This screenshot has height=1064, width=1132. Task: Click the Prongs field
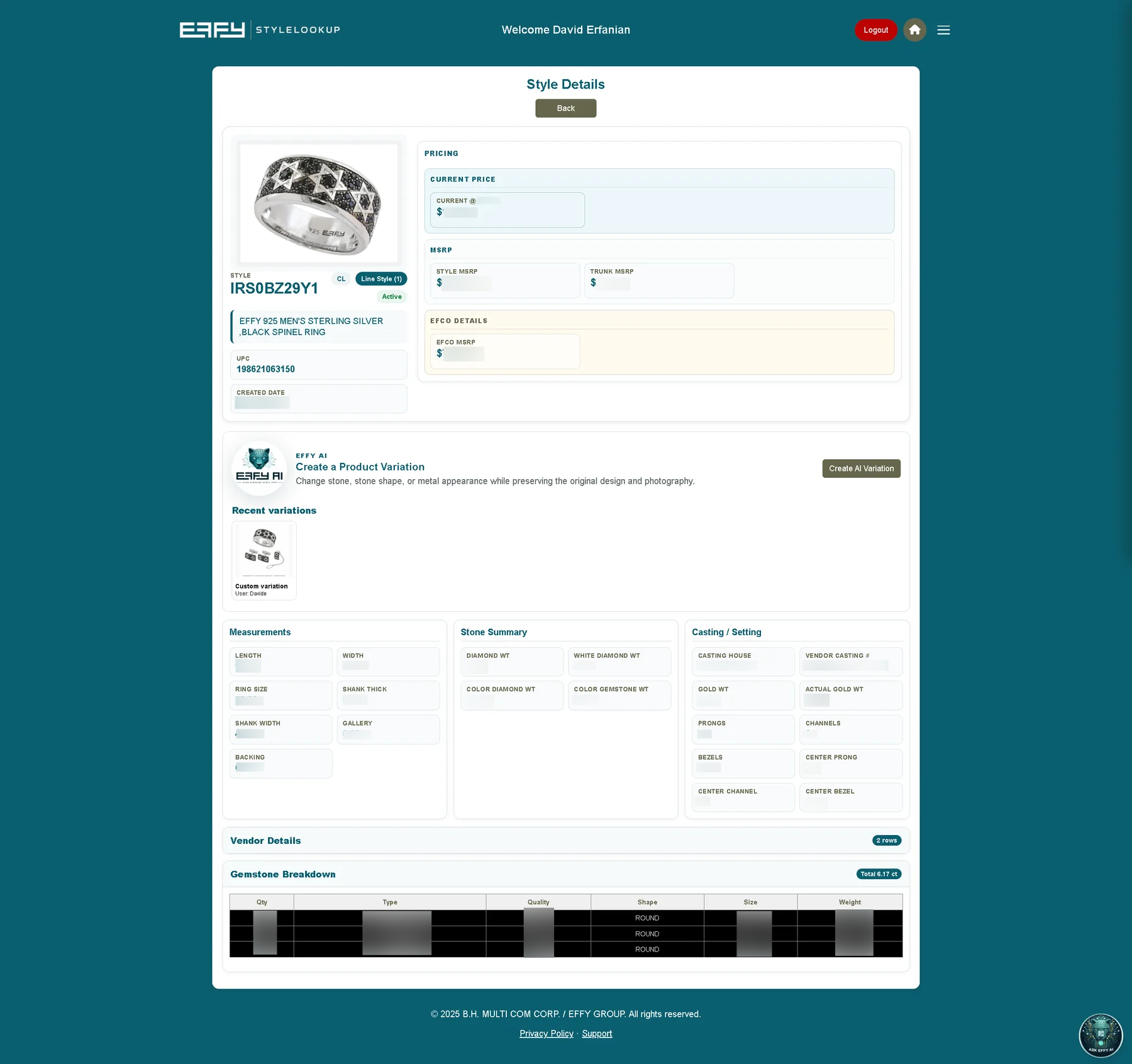pos(743,729)
